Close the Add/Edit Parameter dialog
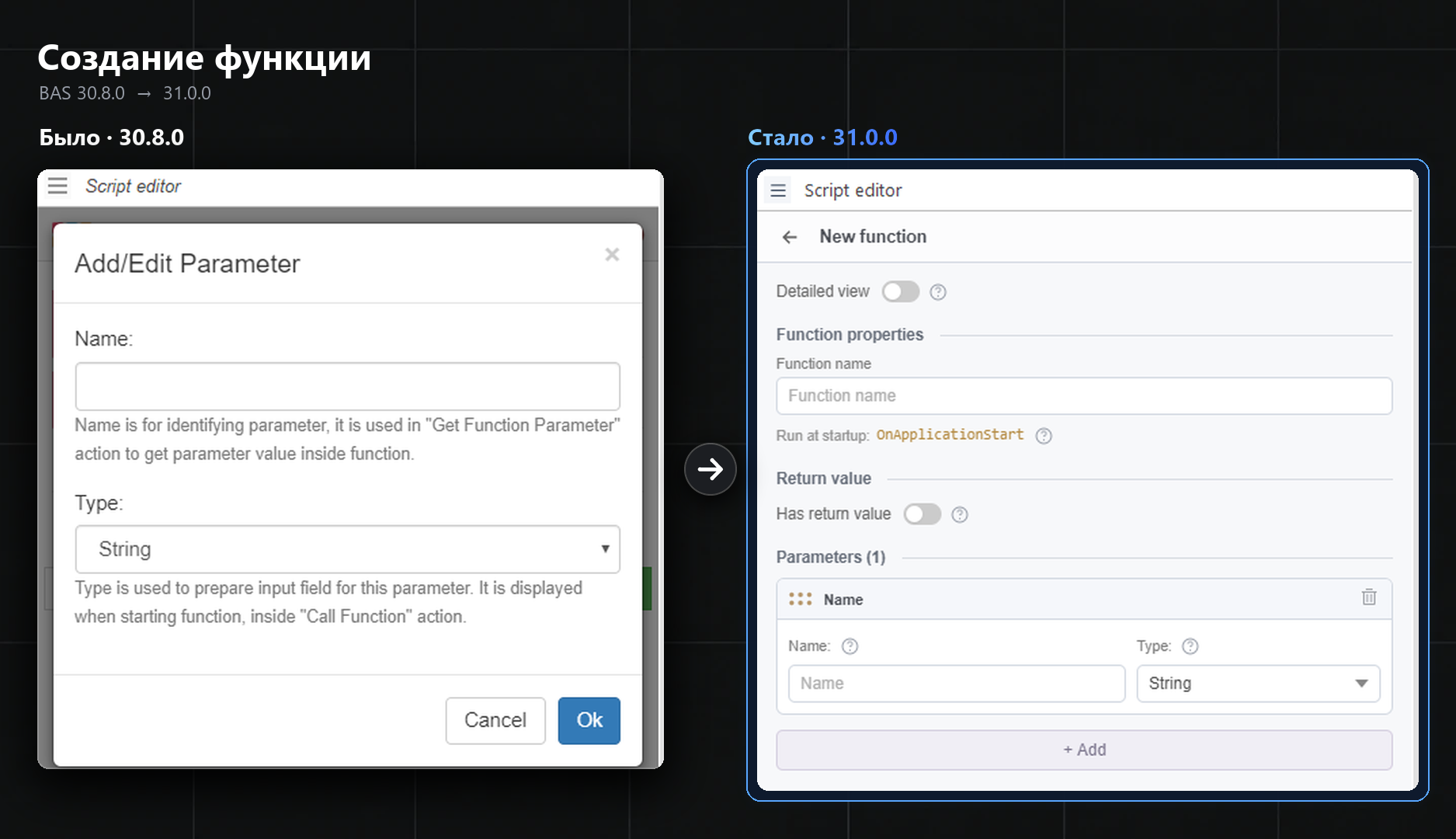This screenshot has width=1456, height=839. point(612,255)
